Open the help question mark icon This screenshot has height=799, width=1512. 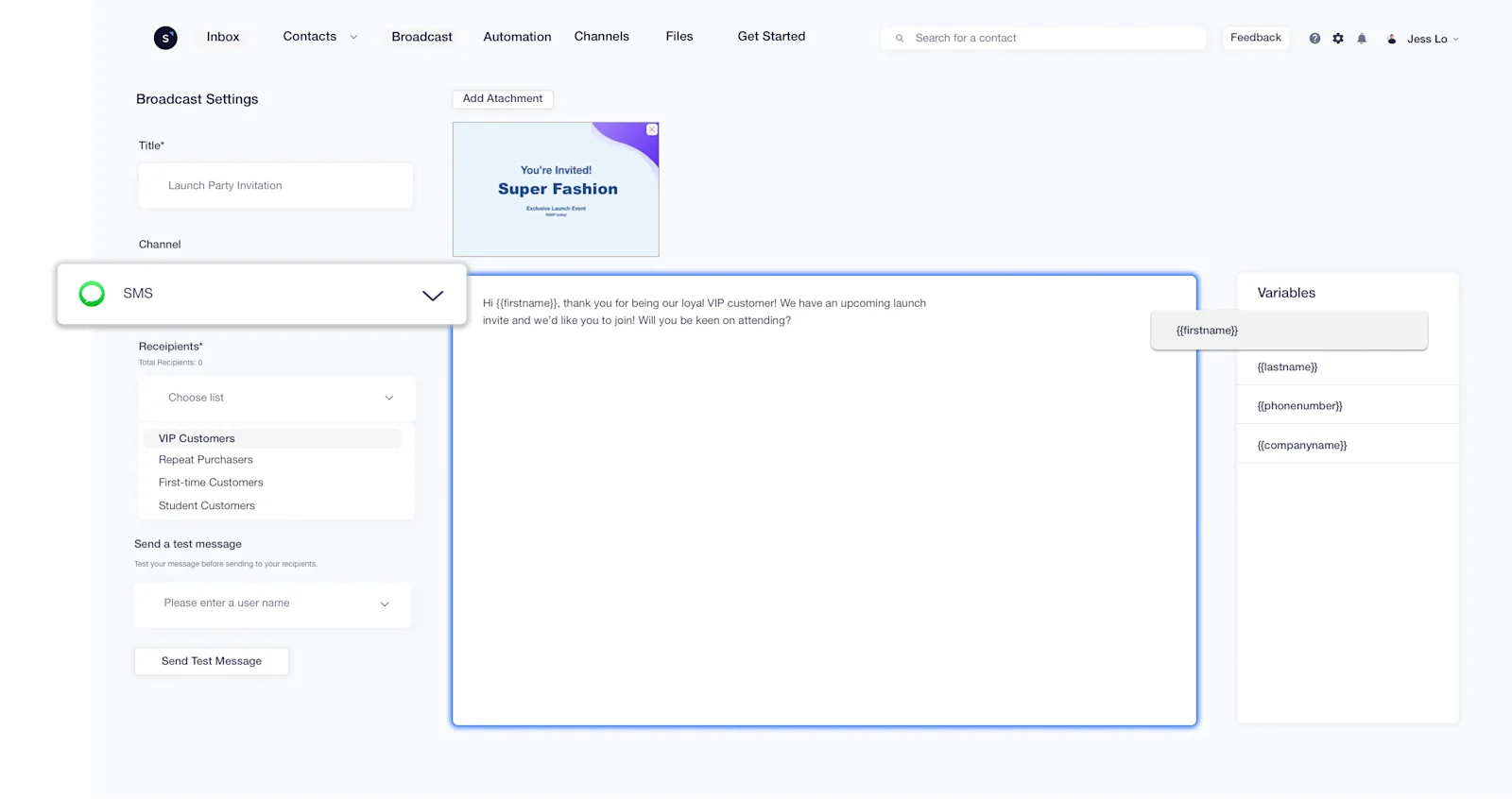(x=1314, y=39)
